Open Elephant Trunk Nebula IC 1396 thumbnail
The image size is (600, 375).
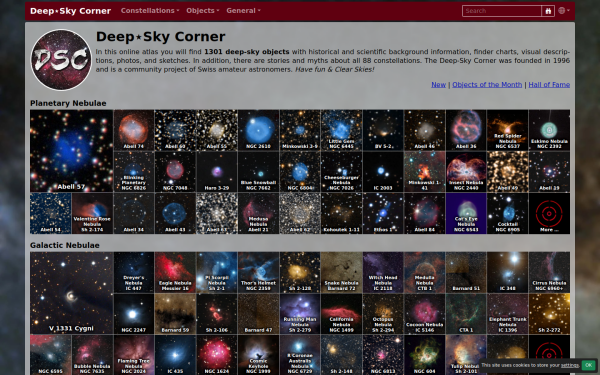click(x=507, y=314)
